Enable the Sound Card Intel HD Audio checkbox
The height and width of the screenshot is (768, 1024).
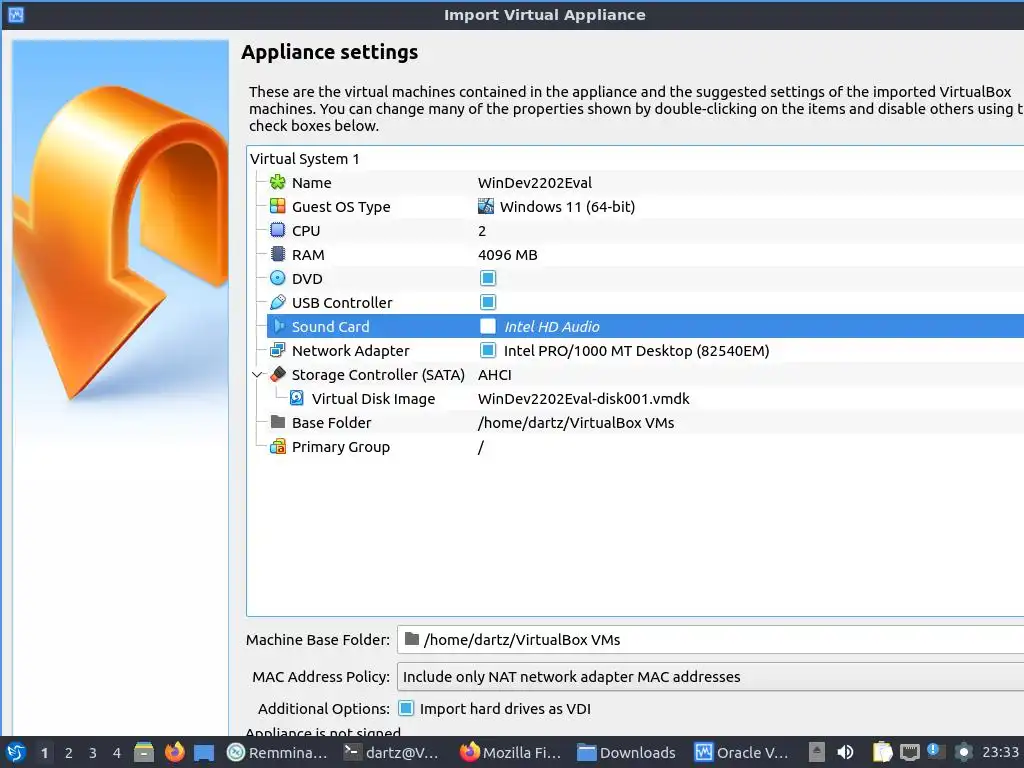tap(488, 326)
